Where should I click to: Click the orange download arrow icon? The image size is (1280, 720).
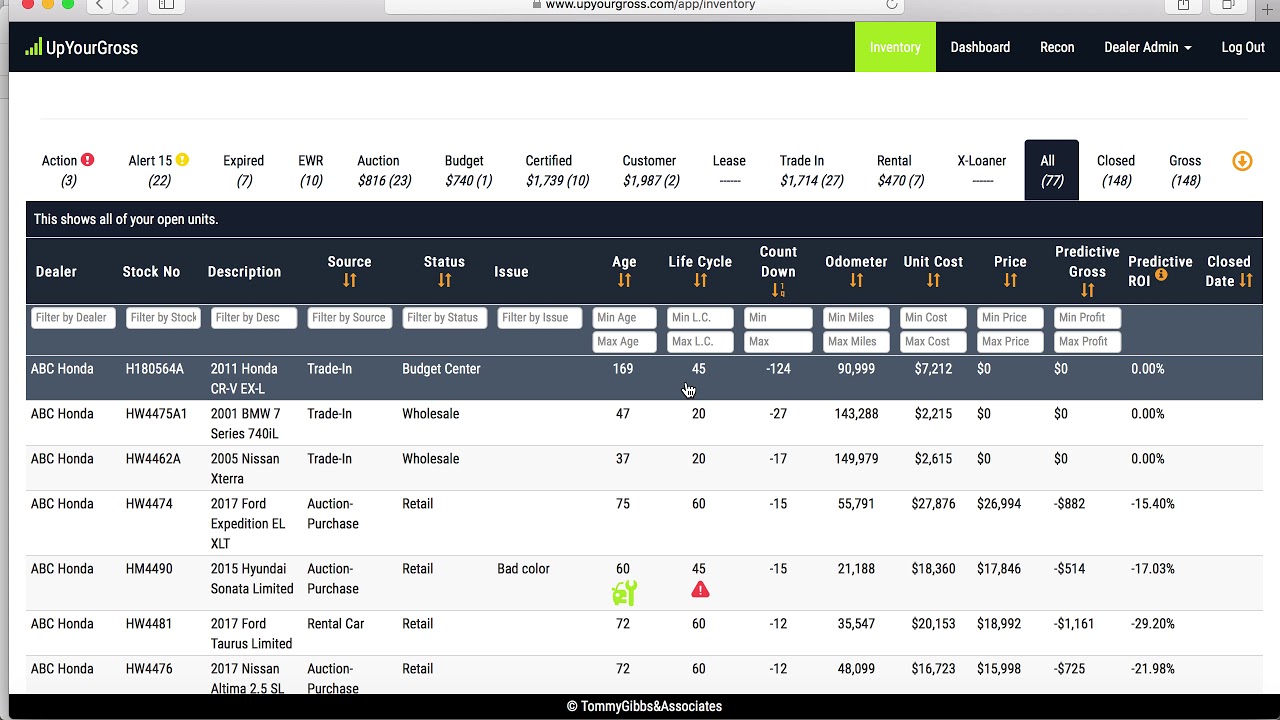click(x=1242, y=161)
